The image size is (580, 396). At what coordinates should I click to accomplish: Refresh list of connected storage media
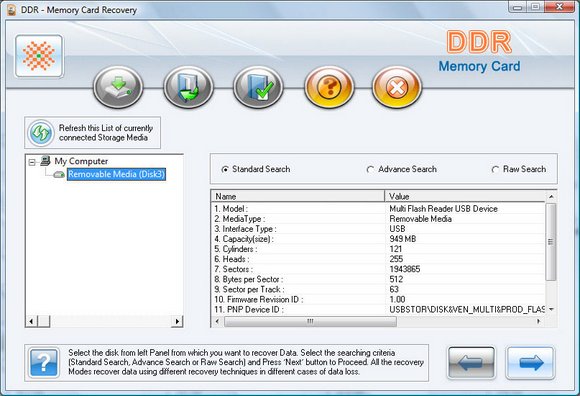(x=92, y=133)
